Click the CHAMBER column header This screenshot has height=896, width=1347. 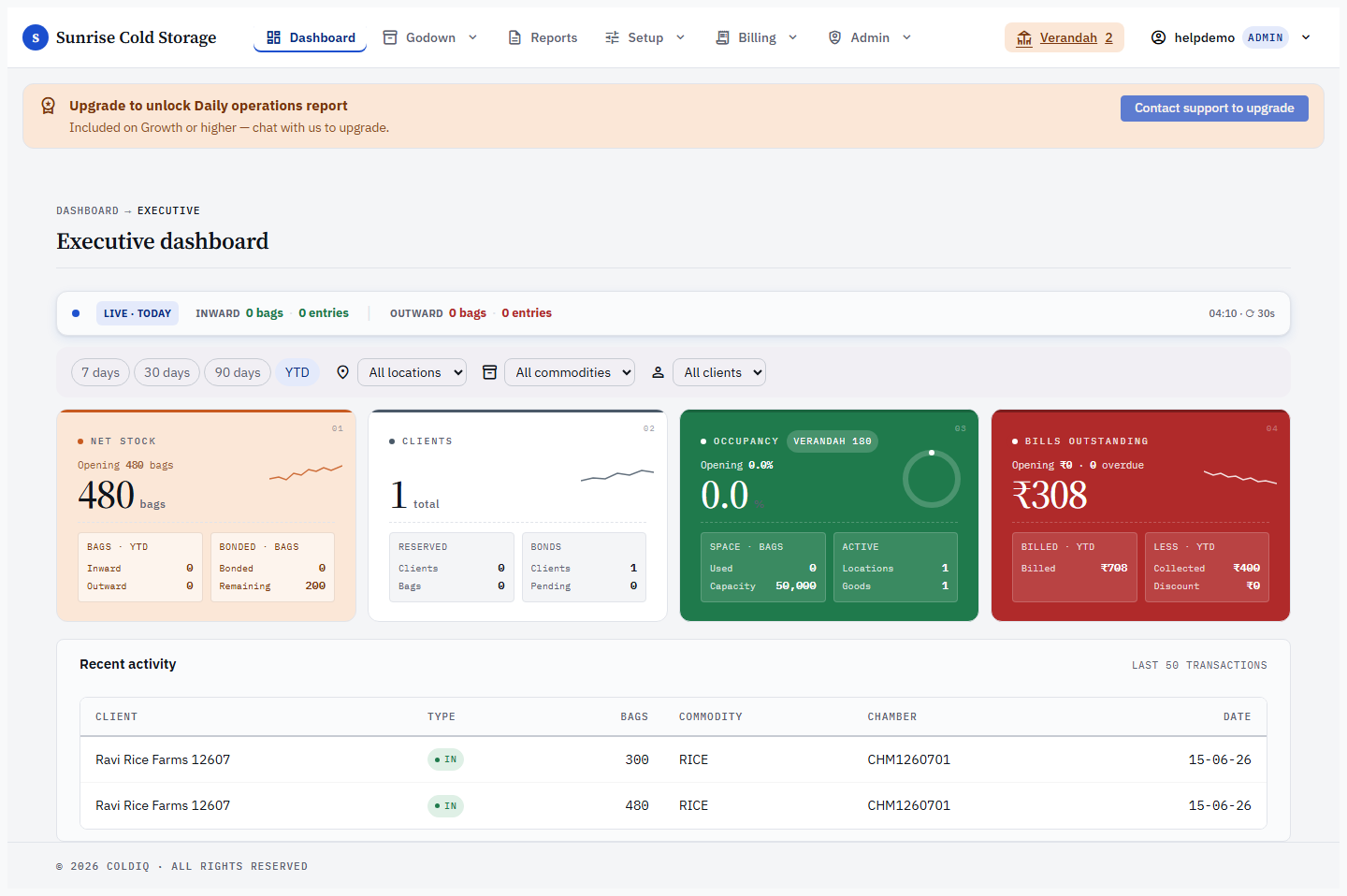click(892, 716)
